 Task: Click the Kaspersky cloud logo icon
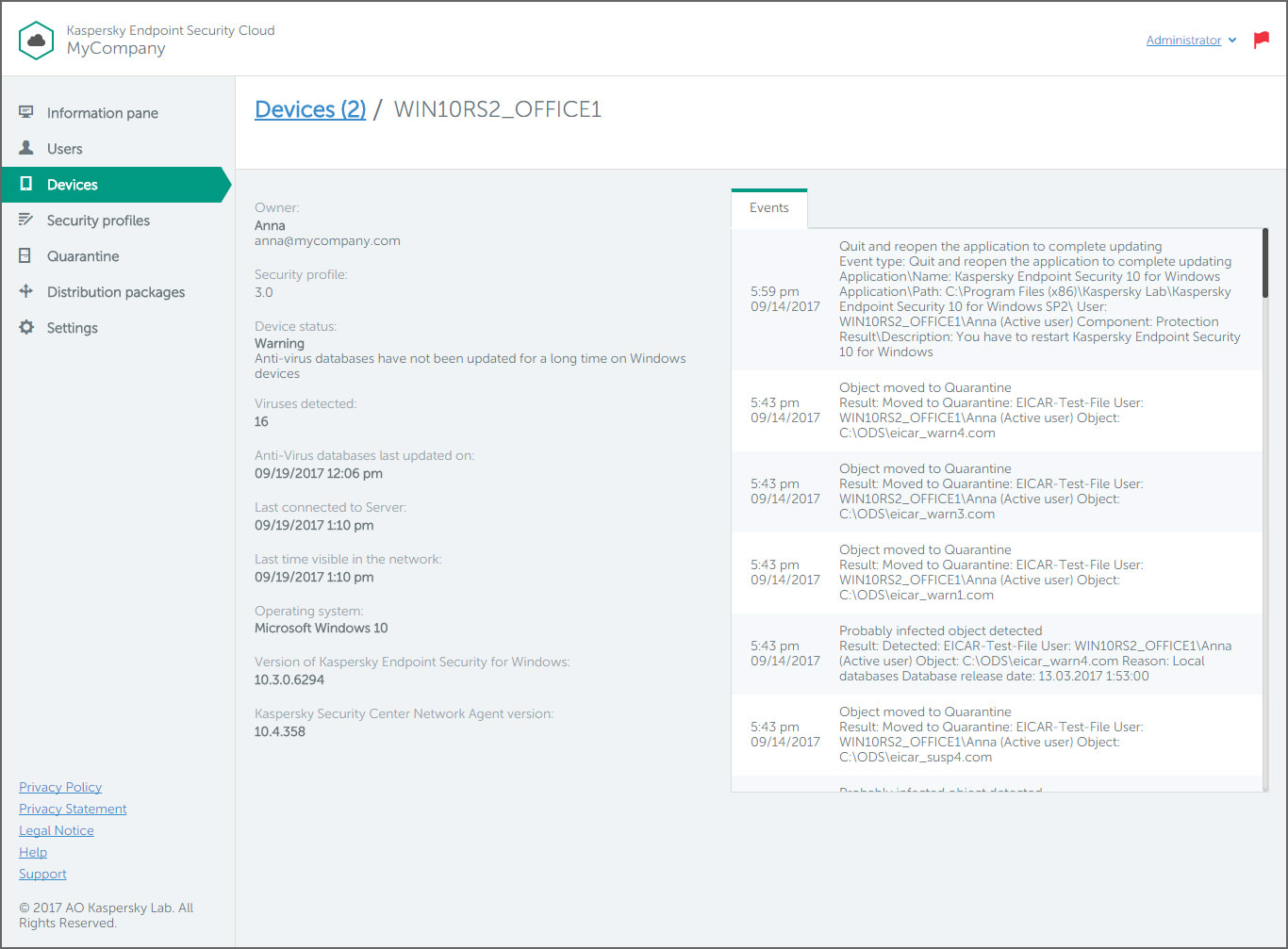[x=37, y=41]
